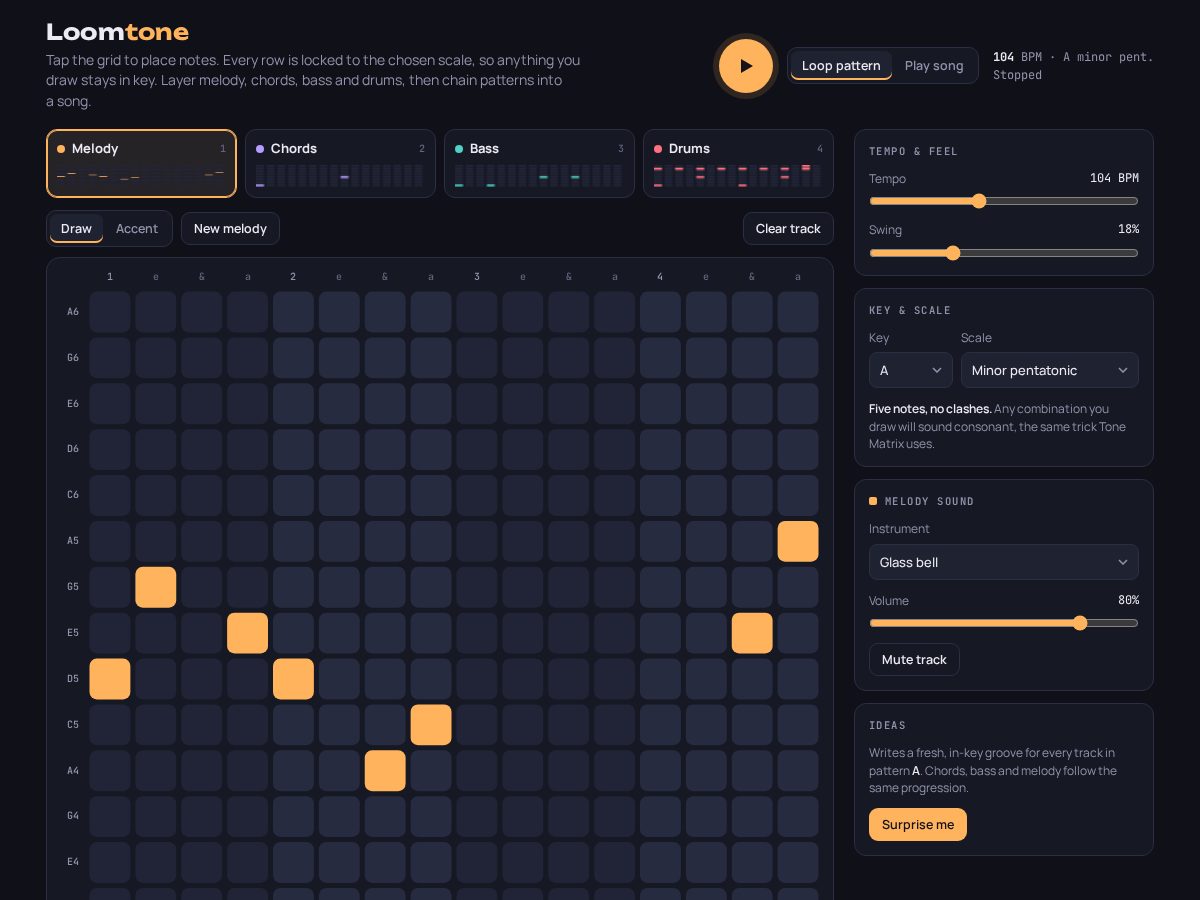This screenshot has height=900, width=1200.
Task: Generate a New melody
Action: (x=230, y=228)
